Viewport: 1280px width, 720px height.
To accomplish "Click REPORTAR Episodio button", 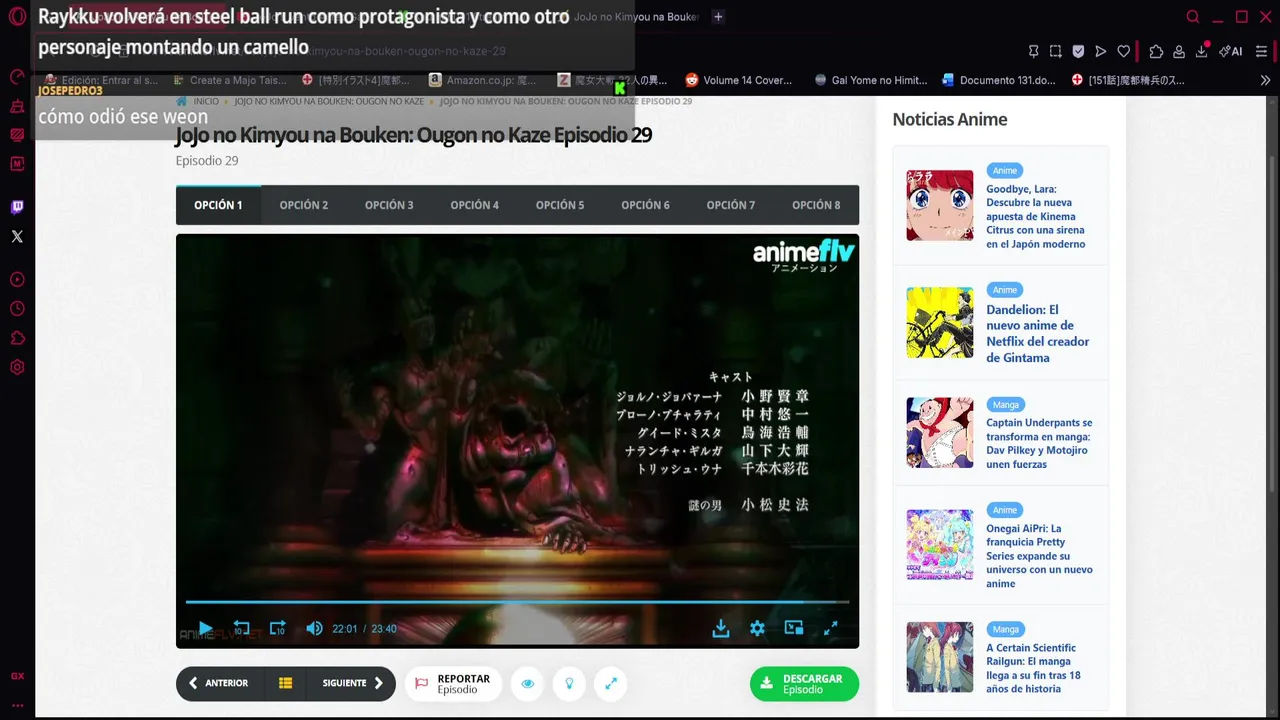I will (453, 683).
